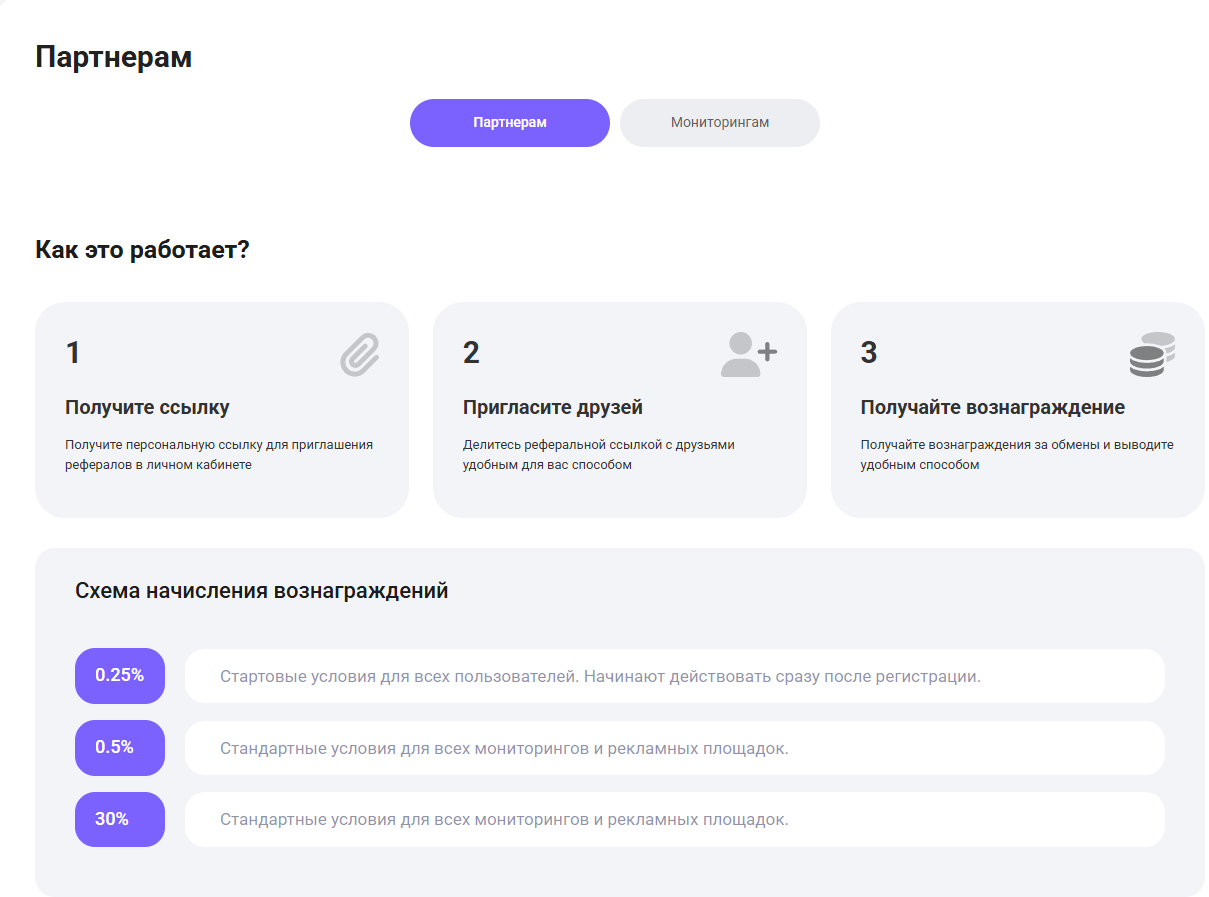Click the Получите ссылку card heading
Viewport: 1209px width, 897px height.
coord(147,408)
